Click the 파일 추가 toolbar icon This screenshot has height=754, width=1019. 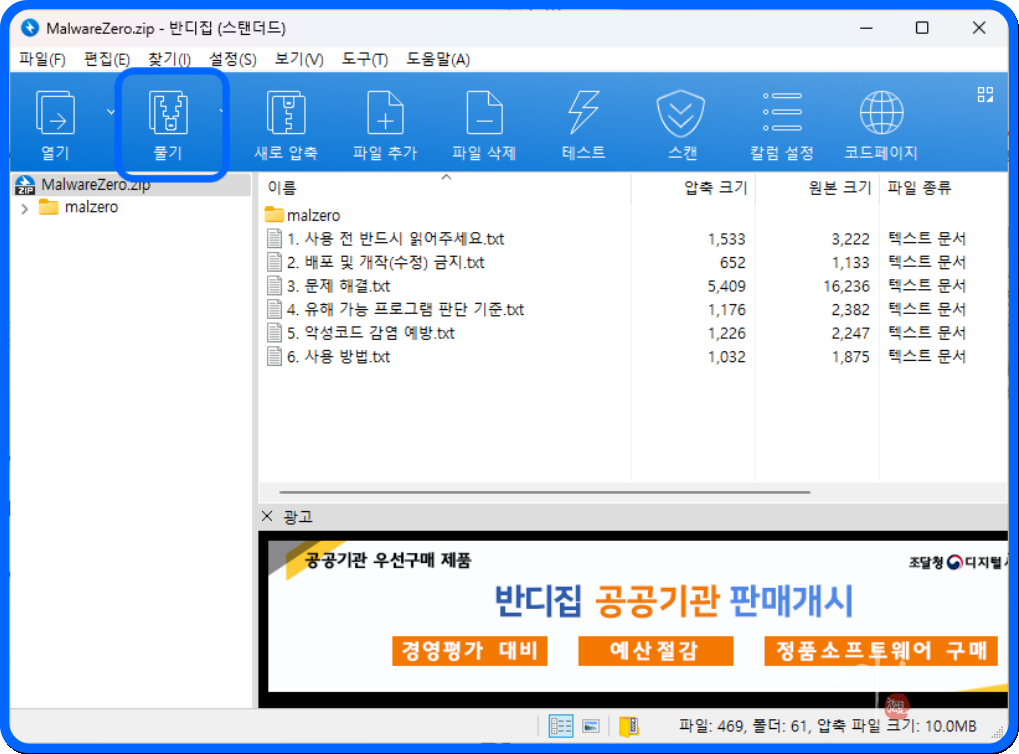click(x=385, y=113)
